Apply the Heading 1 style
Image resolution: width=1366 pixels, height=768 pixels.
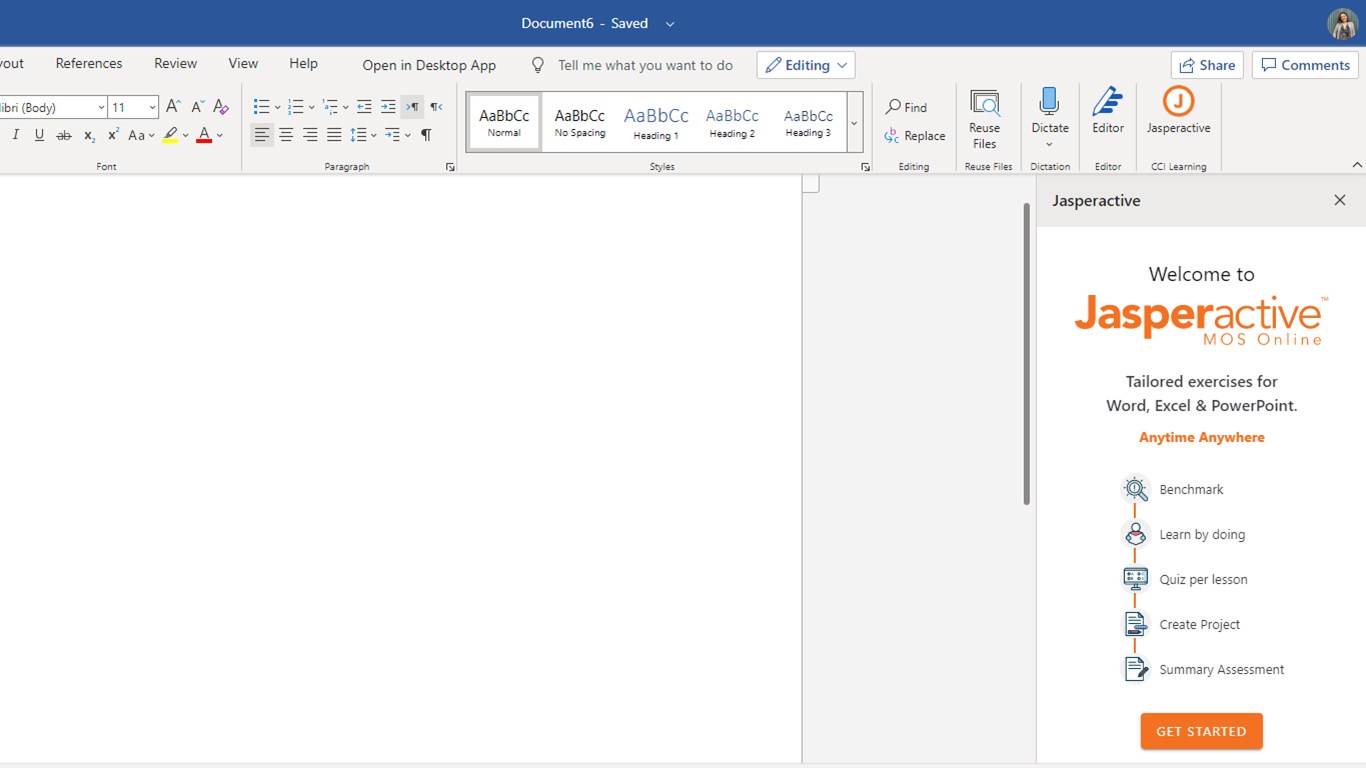656,122
